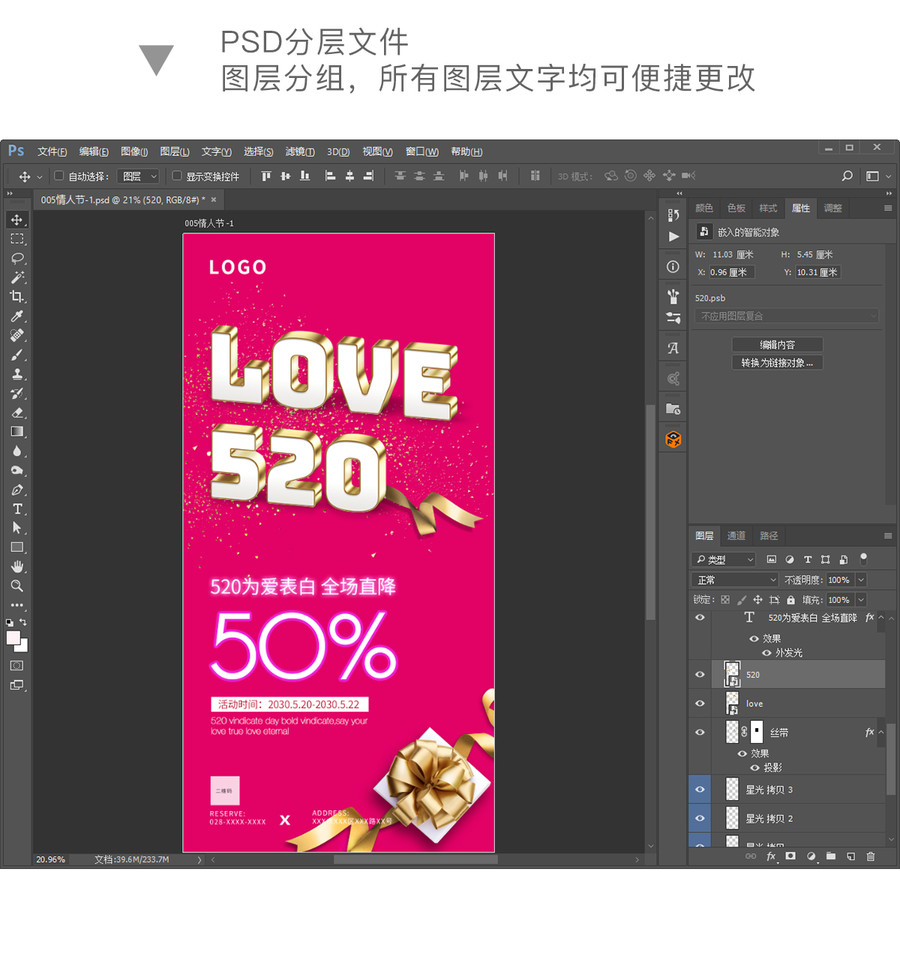Viewport: 900px width, 974px height.
Task: Hide the 星光 拷贝 2 layer
Action: [700, 818]
